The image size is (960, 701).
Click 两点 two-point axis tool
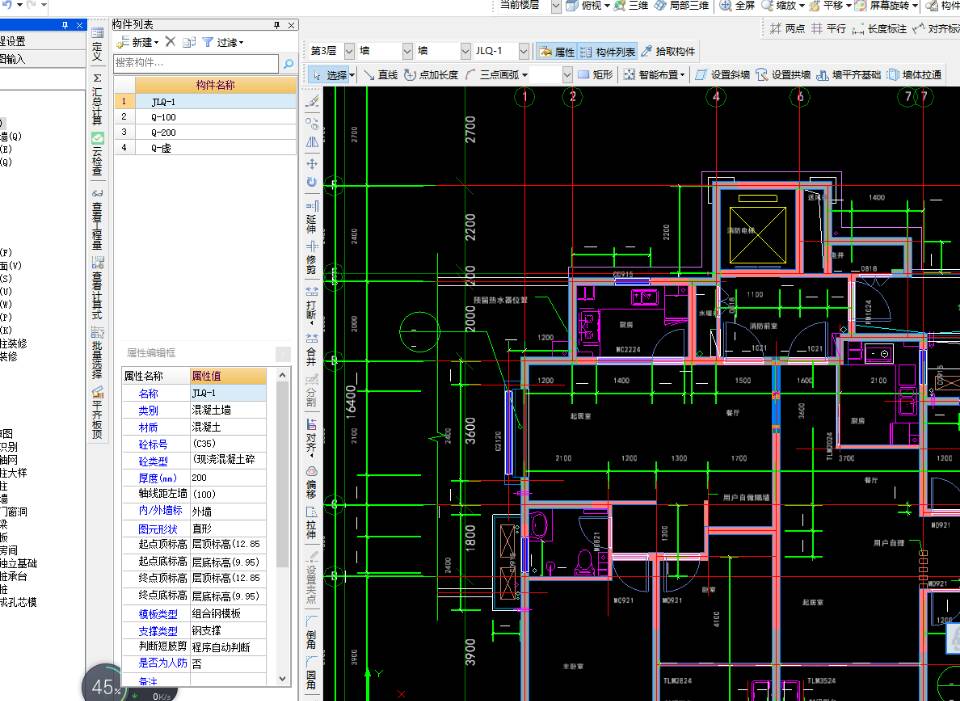tap(787, 28)
